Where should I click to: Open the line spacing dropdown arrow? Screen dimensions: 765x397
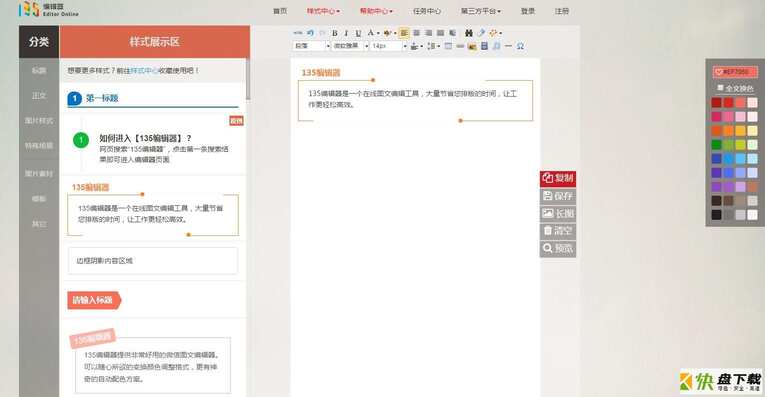(439, 46)
